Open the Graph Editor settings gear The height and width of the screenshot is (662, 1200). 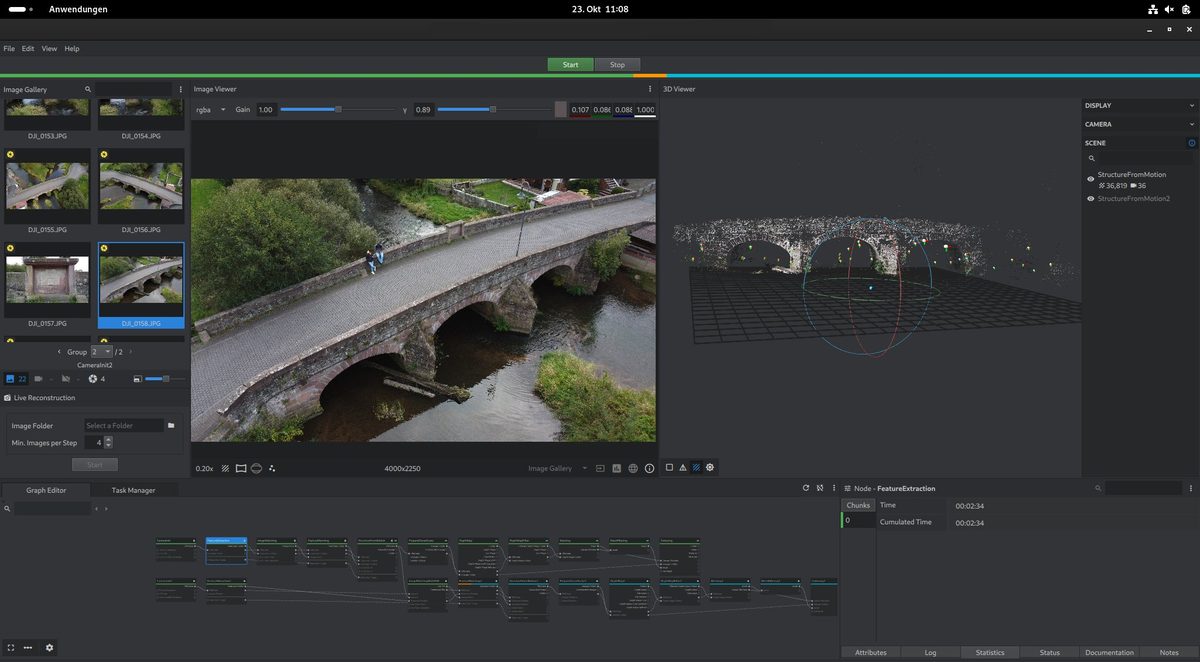click(49, 648)
